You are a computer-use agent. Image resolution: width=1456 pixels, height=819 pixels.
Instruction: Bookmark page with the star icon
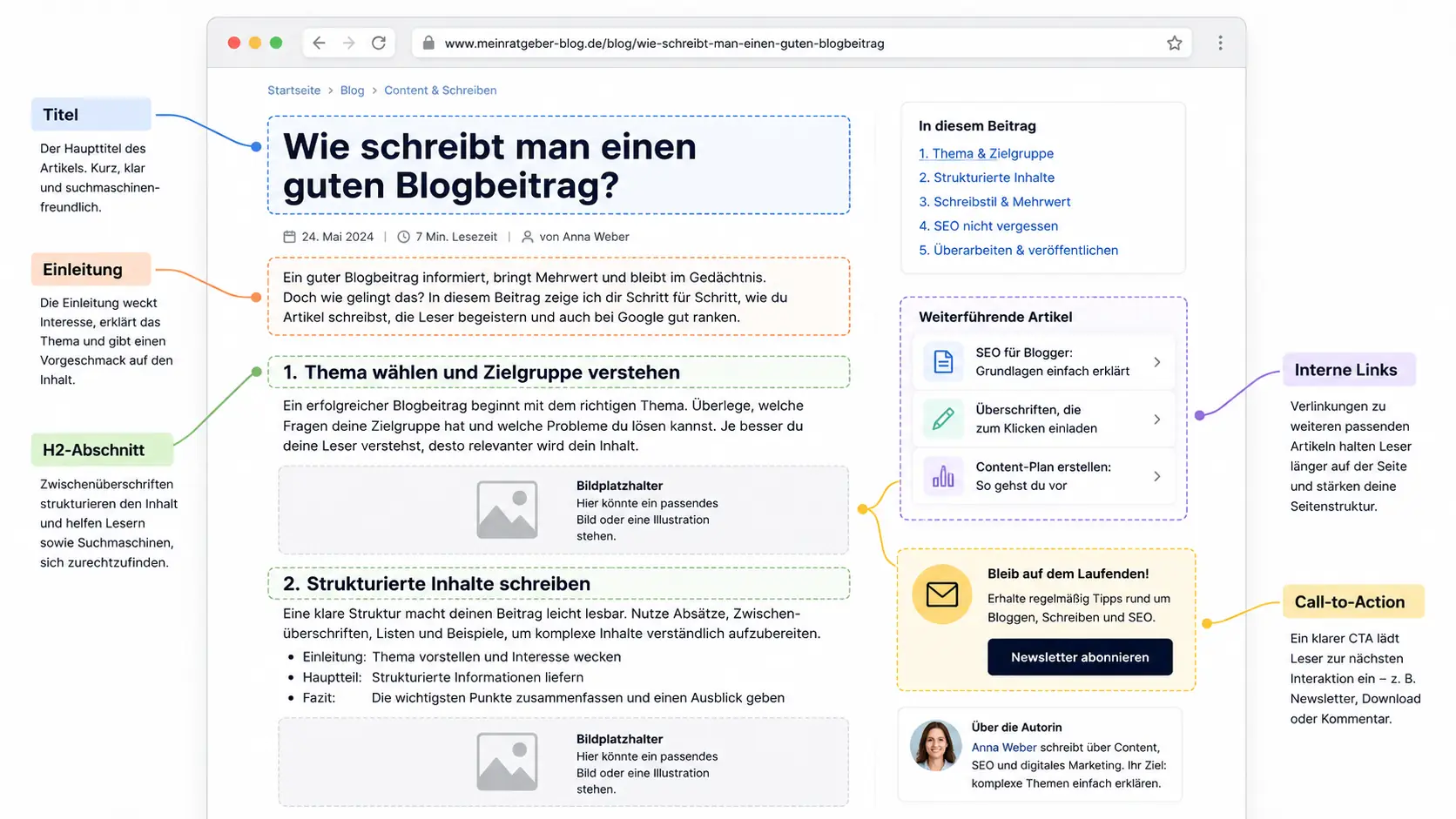1175,43
